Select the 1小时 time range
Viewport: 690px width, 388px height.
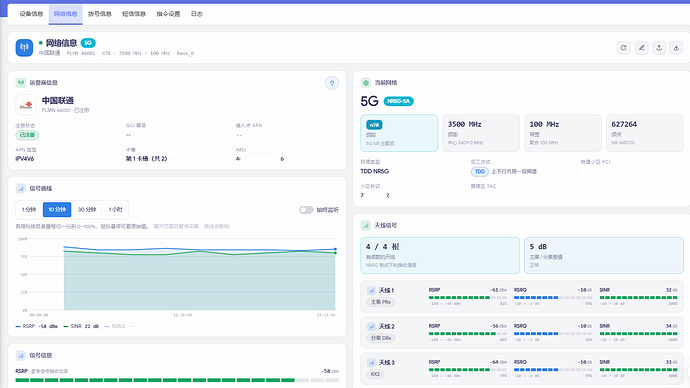(115, 209)
